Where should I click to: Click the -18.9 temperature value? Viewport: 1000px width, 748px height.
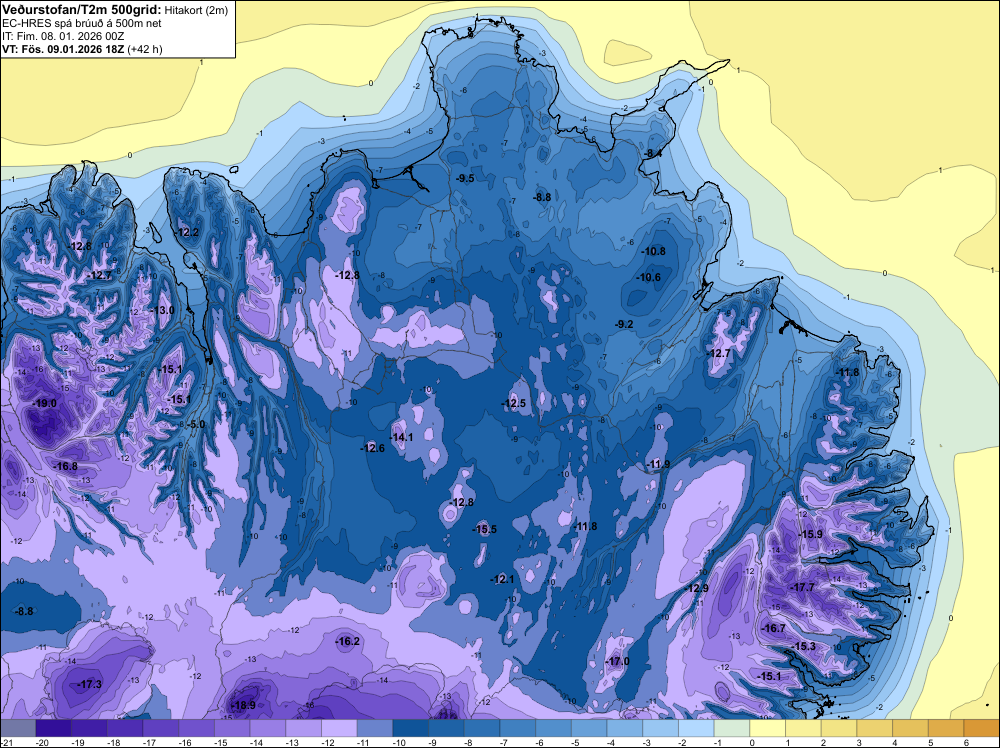click(243, 705)
